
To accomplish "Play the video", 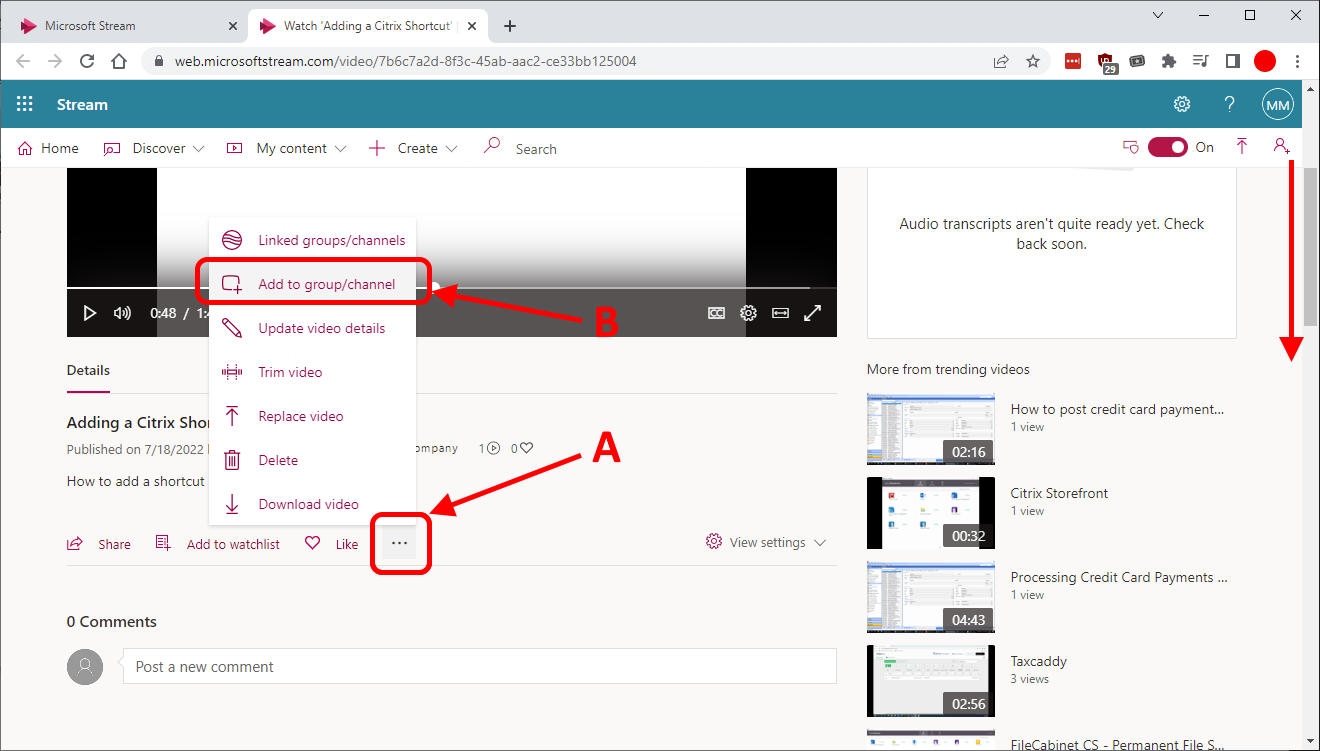I will coord(89,313).
